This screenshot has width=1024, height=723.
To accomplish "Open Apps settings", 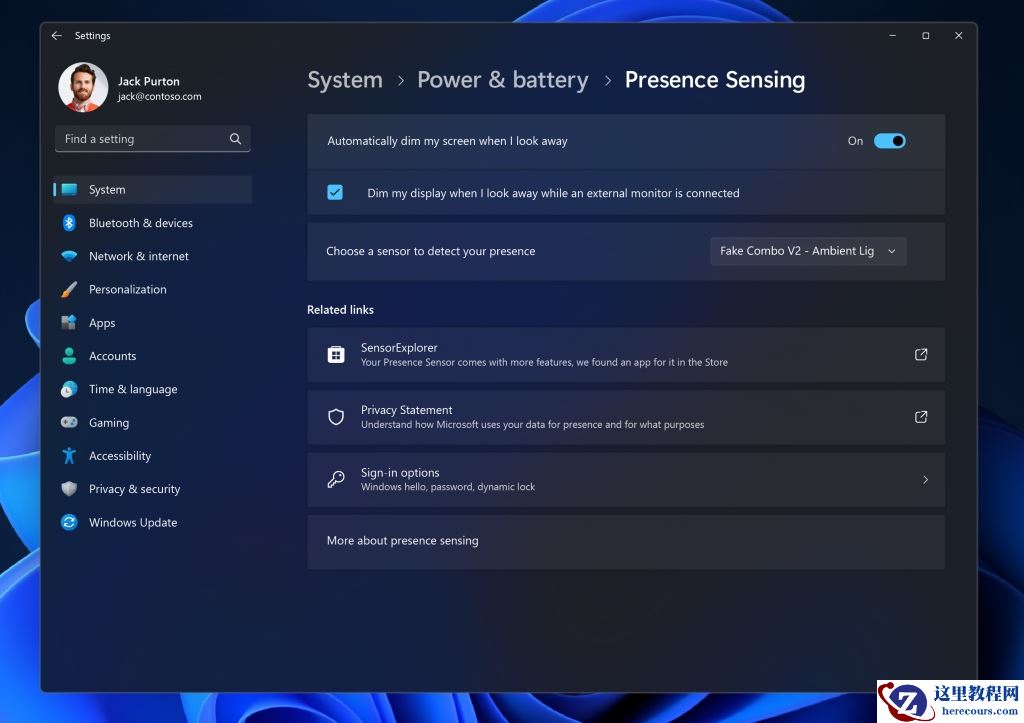I will pos(68,323).
